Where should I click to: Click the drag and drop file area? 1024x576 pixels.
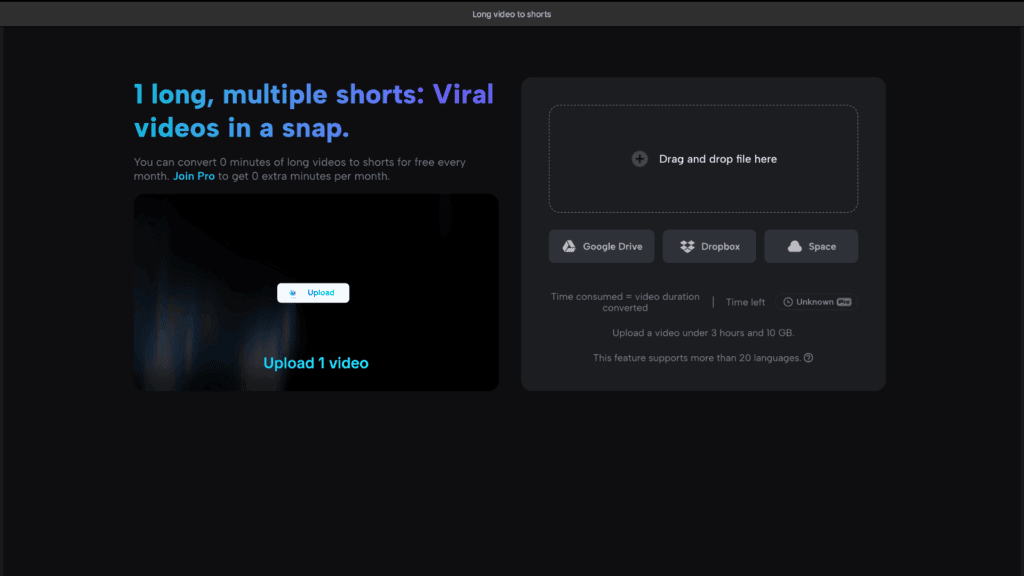tap(703, 158)
